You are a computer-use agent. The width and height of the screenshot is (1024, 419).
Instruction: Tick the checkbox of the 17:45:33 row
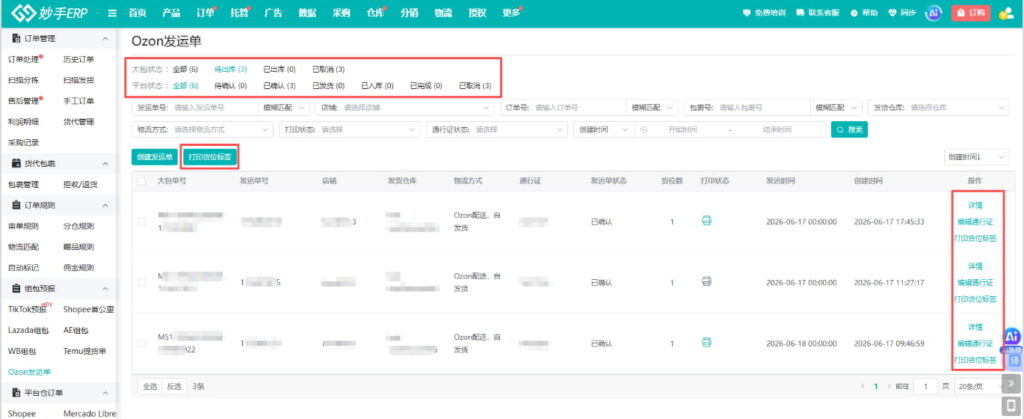[x=142, y=222]
